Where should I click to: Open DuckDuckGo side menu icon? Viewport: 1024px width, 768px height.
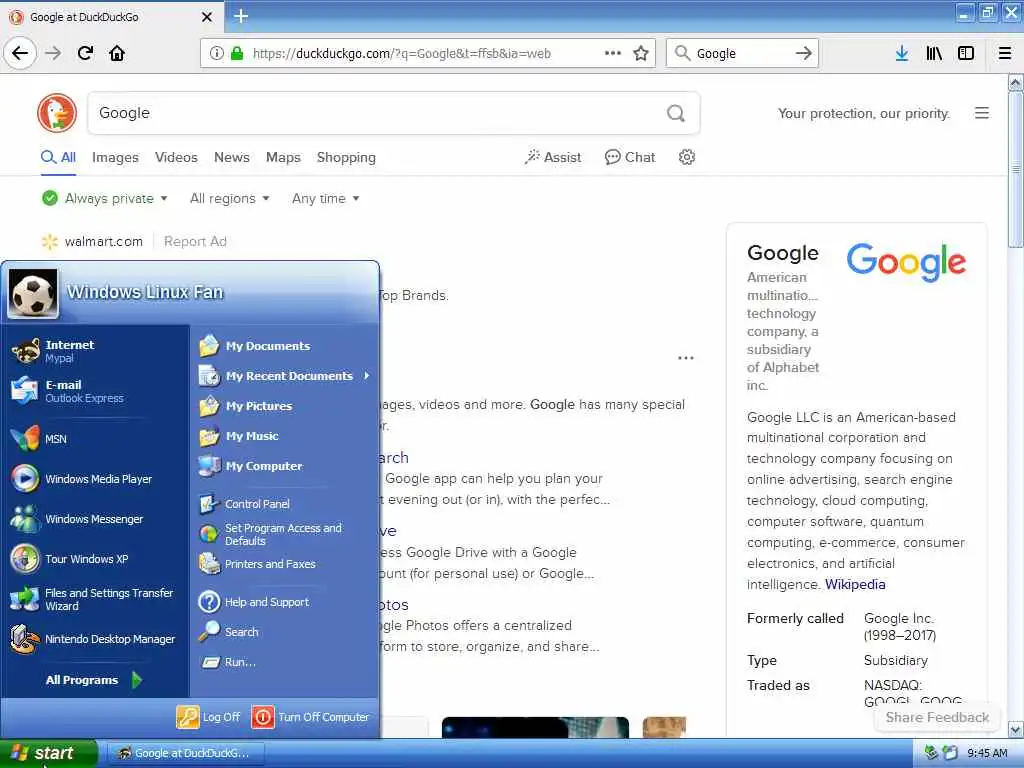coord(982,113)
